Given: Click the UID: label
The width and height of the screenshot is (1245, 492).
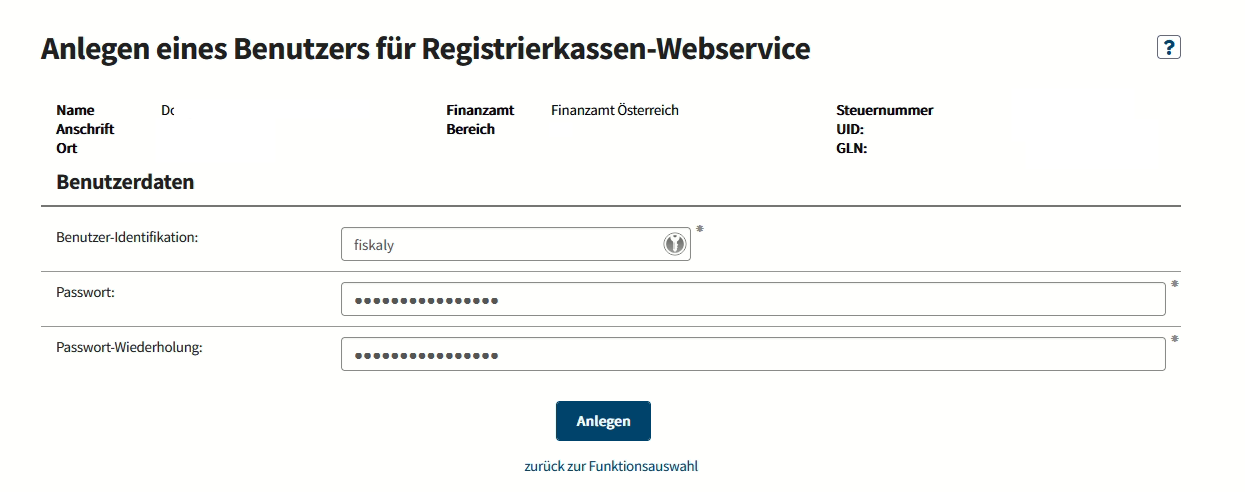Looking at the screenshot, I should (x=850, y=129).
